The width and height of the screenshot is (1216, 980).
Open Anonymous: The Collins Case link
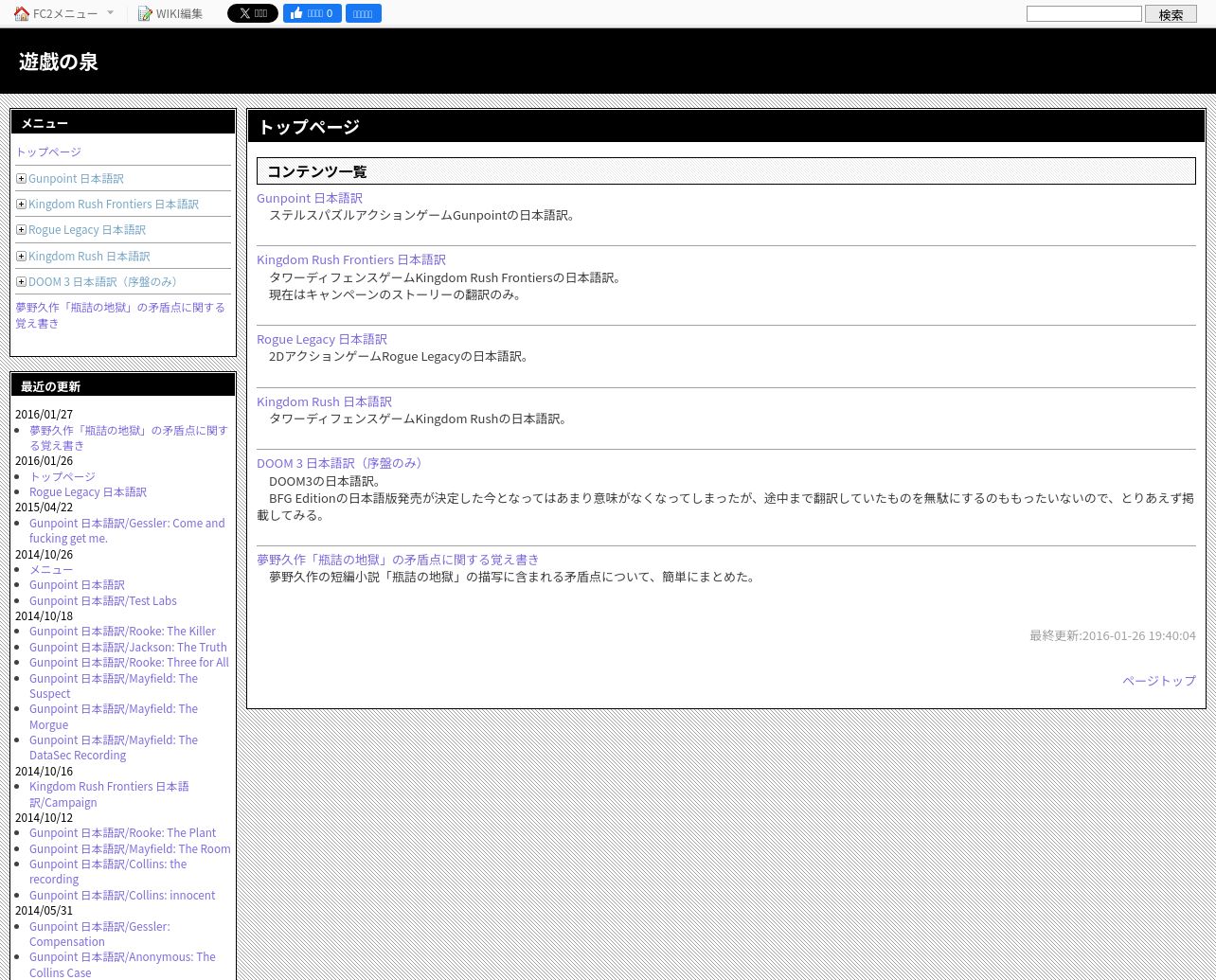[122, 965]
